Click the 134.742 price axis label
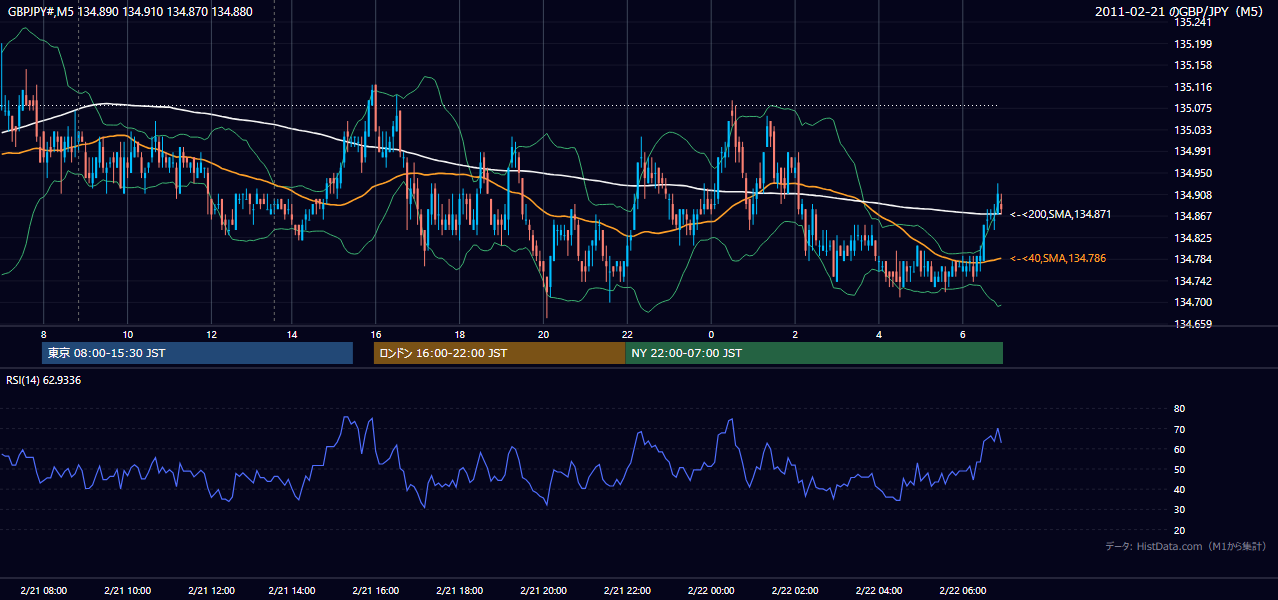This screenshot has height=600, width=1278. pos(1193,281)
